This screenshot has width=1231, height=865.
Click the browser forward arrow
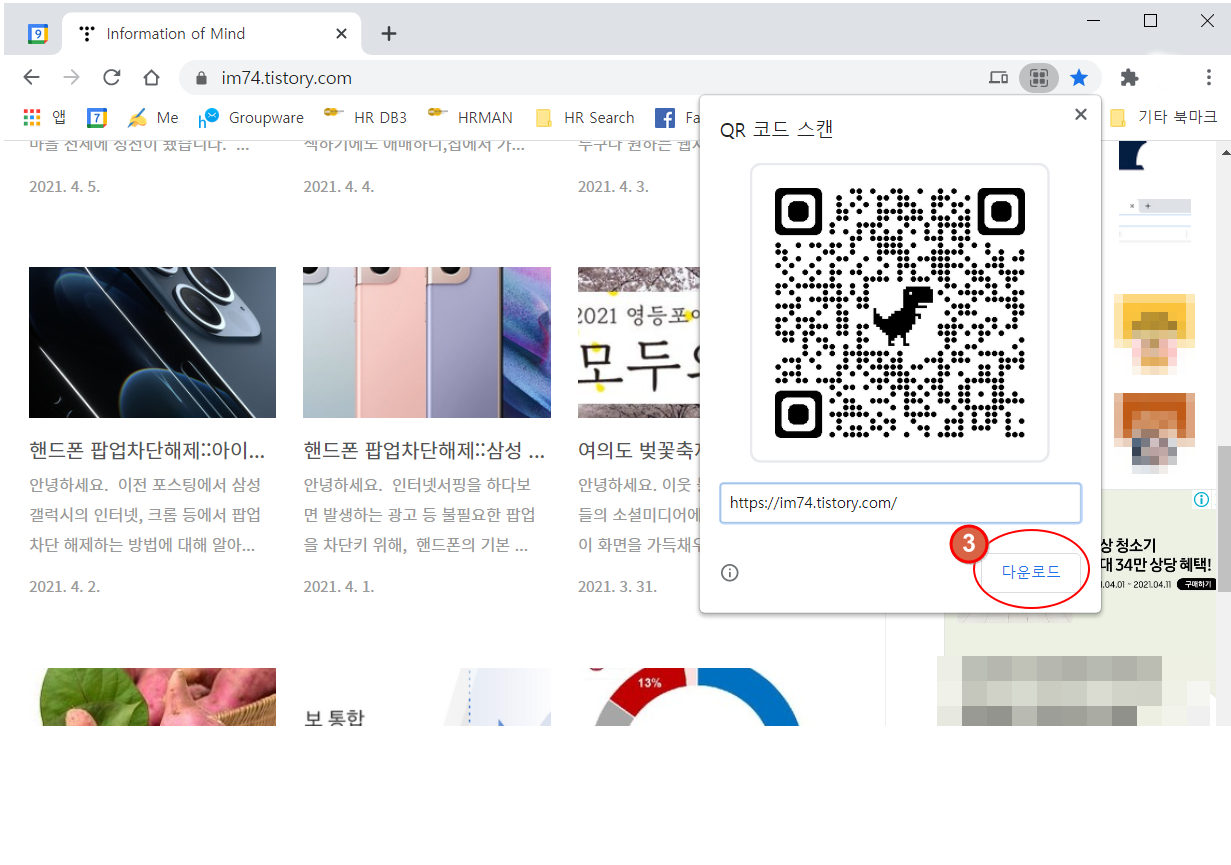[71, 78]
